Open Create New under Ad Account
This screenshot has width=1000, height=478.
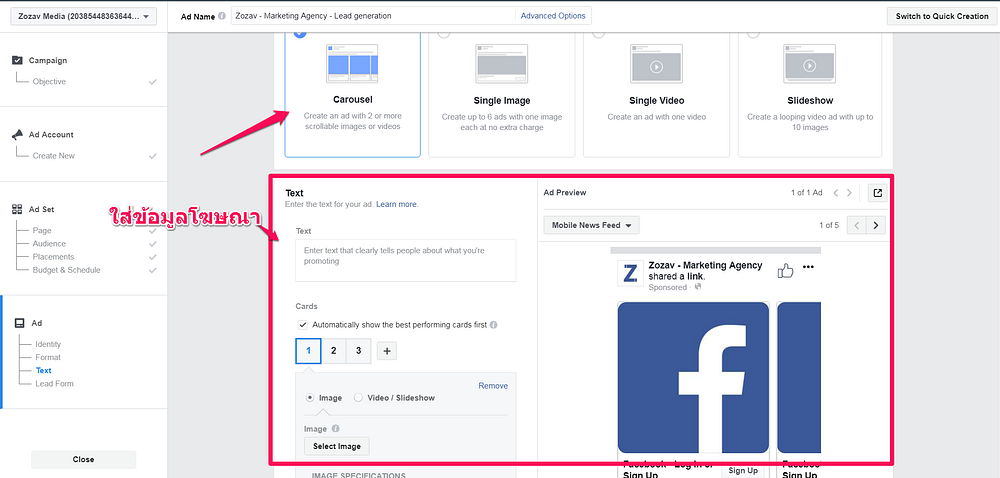54,156
